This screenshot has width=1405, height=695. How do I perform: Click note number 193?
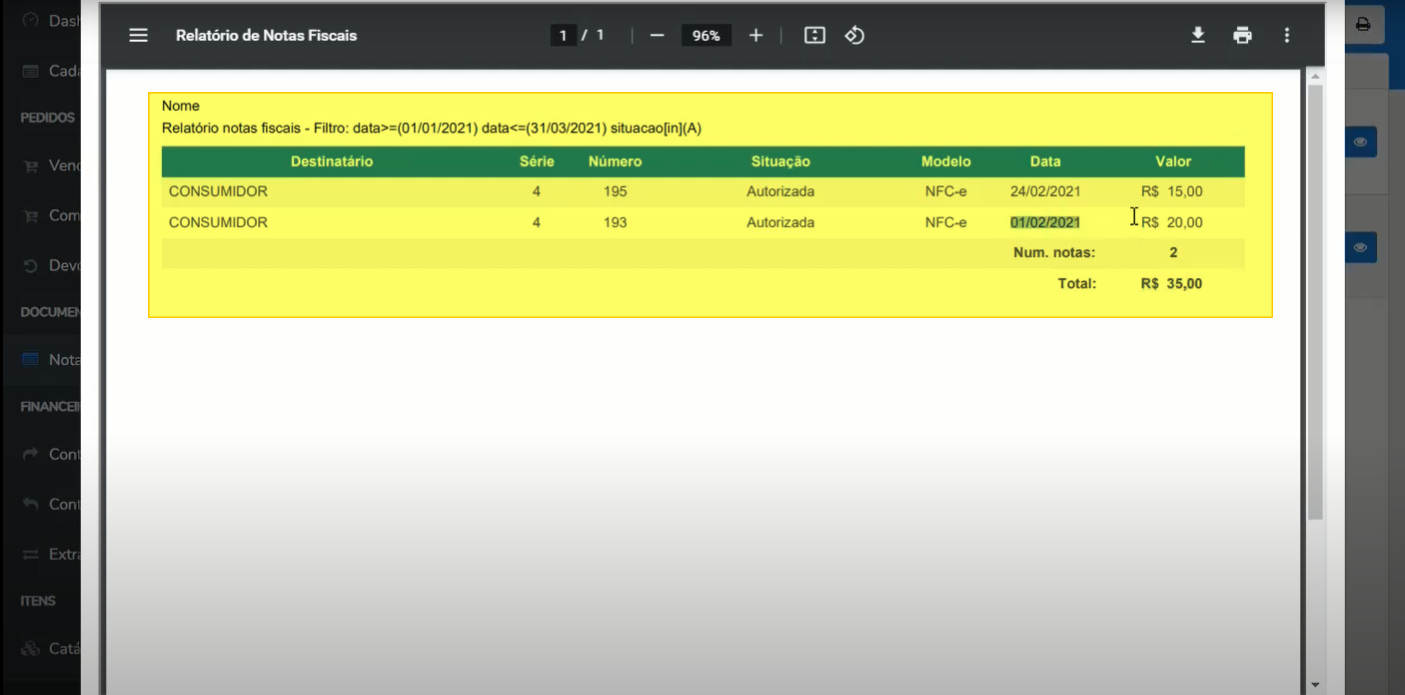click(x=615, y=222)
